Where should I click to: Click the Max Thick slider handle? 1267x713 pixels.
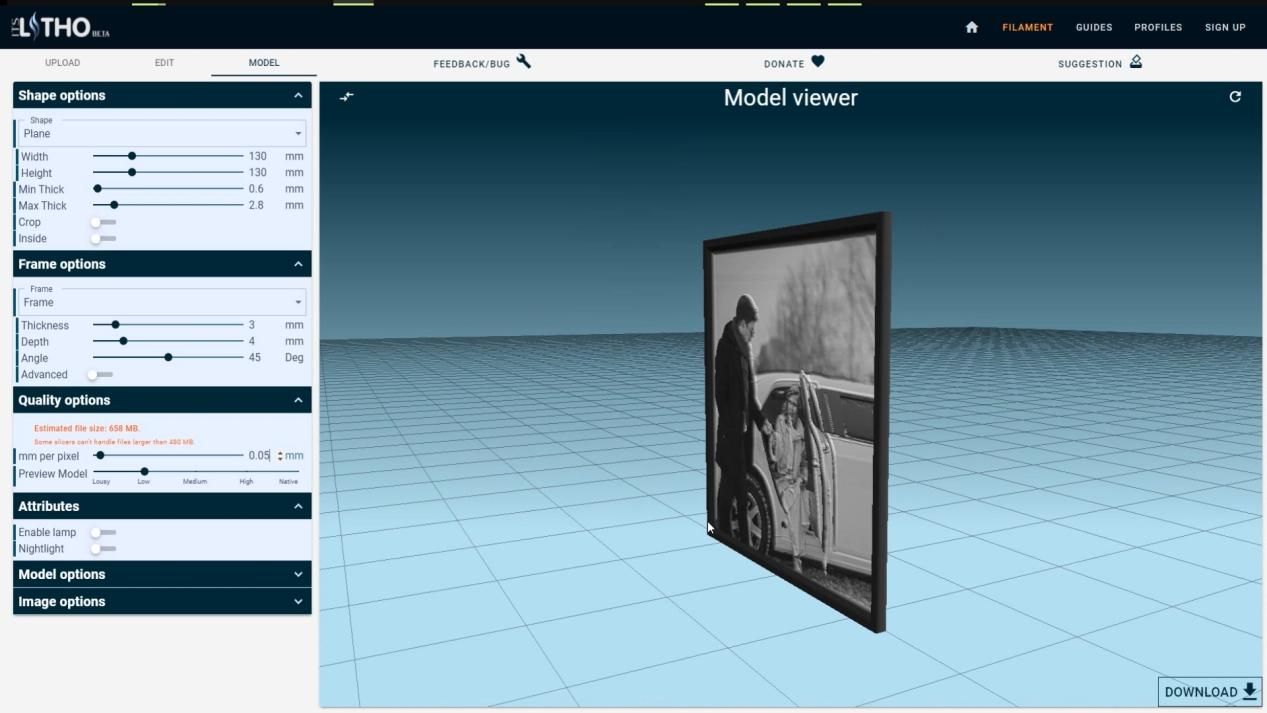pos(114,205)
